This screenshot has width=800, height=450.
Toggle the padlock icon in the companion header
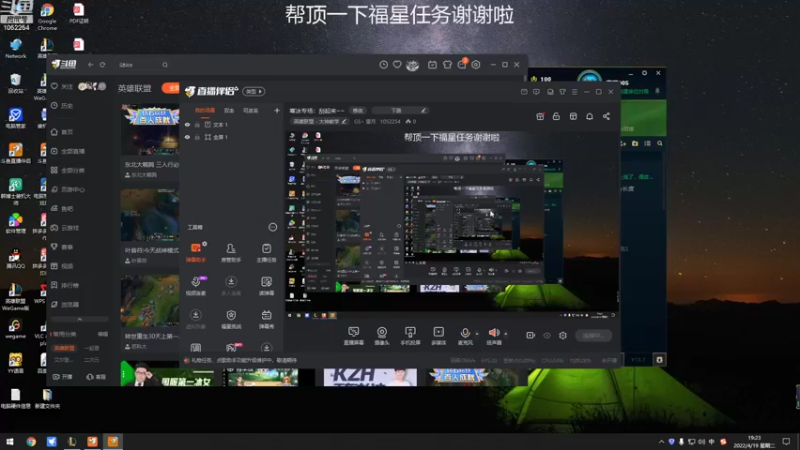[x=556, y=116]
